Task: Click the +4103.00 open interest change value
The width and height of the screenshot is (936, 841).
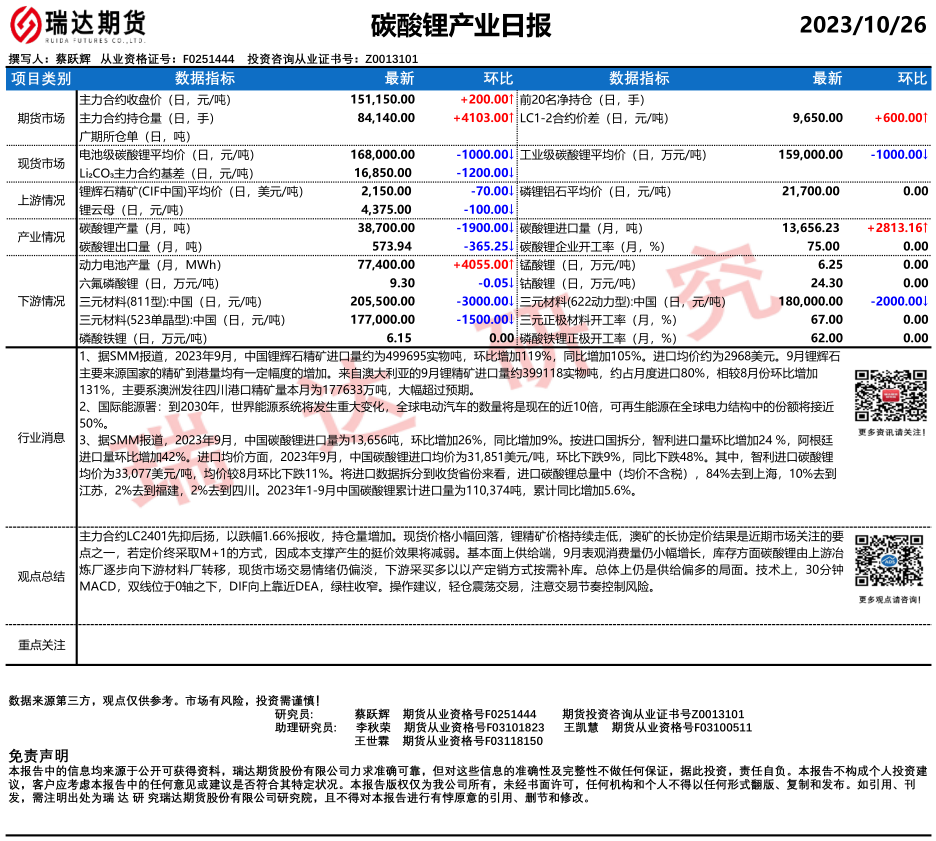Action: point(482,118)
